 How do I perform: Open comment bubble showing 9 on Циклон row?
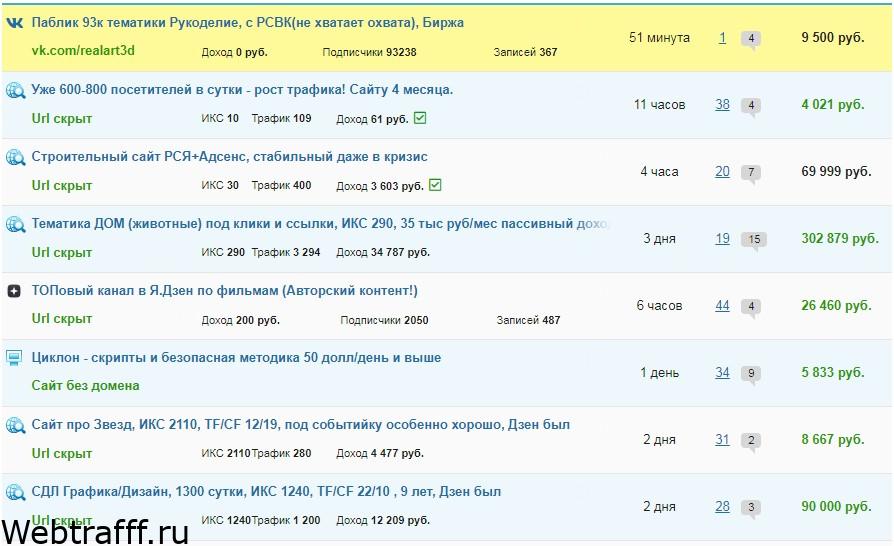pos(751,374)
